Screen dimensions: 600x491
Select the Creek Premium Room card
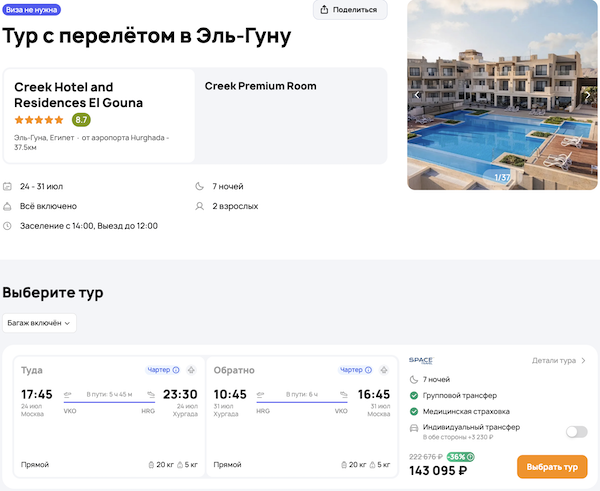291,115
